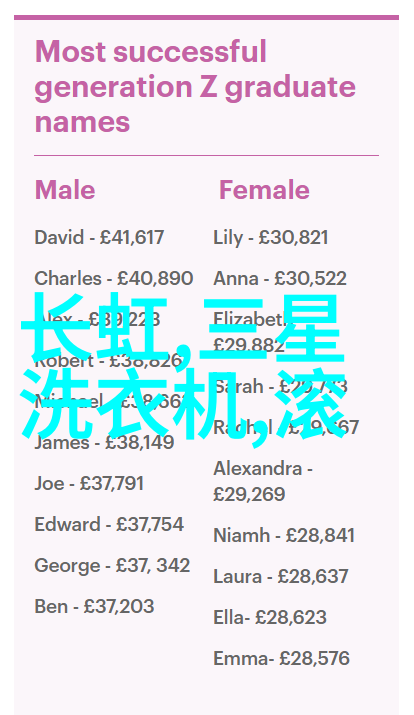Click the James - £38,149 entry
The image size is (414, 715).
[104, 442]
